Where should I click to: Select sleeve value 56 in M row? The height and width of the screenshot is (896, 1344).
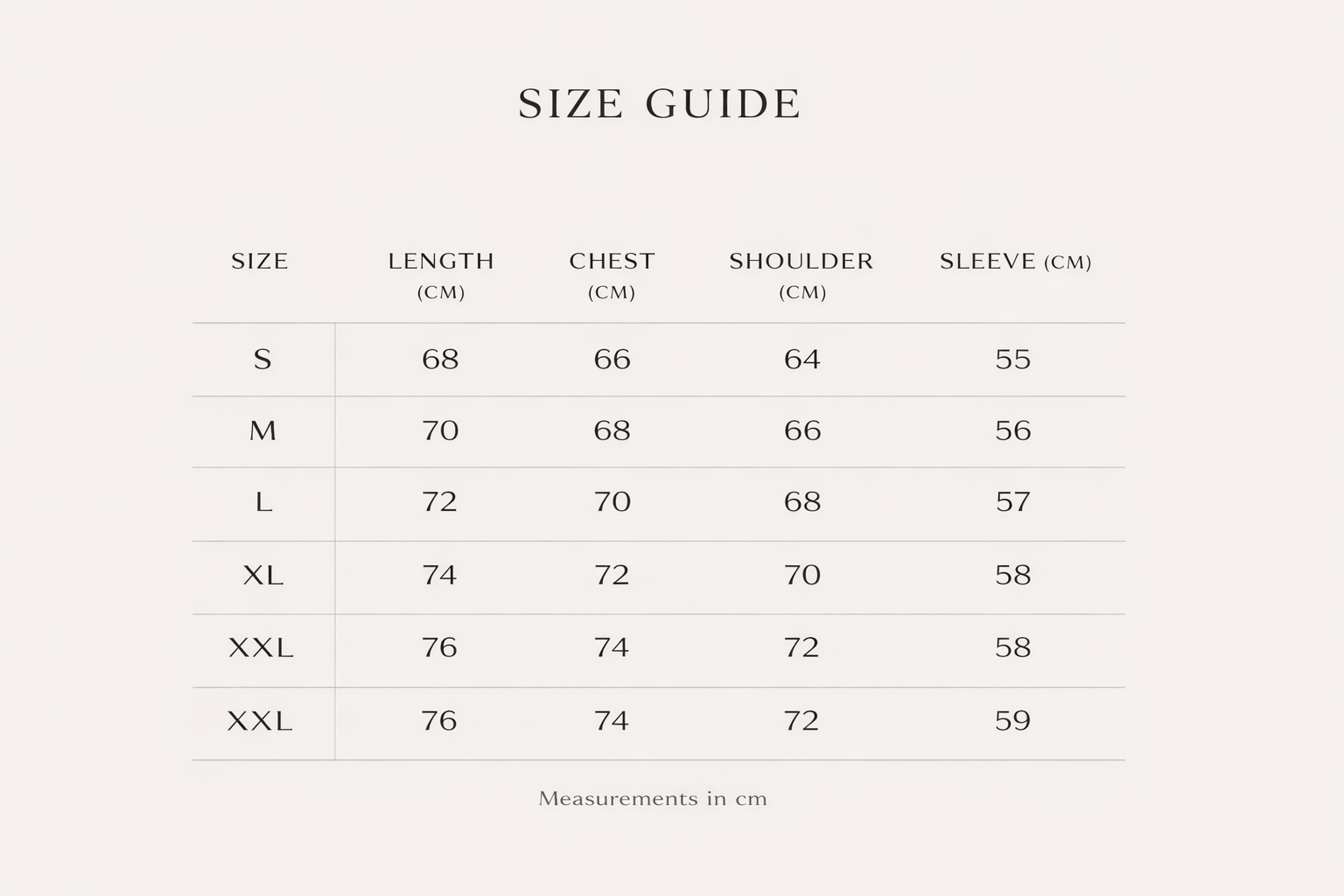coord(1013,430)
